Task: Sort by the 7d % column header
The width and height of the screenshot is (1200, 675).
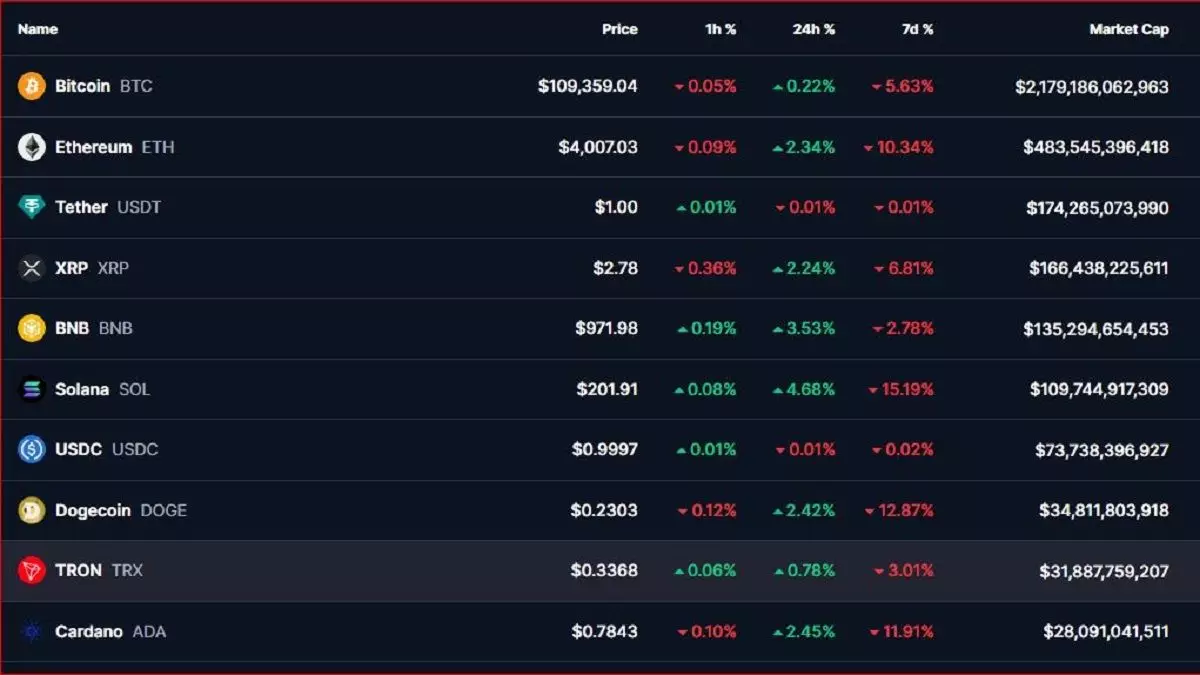Action: pos(917,29)
